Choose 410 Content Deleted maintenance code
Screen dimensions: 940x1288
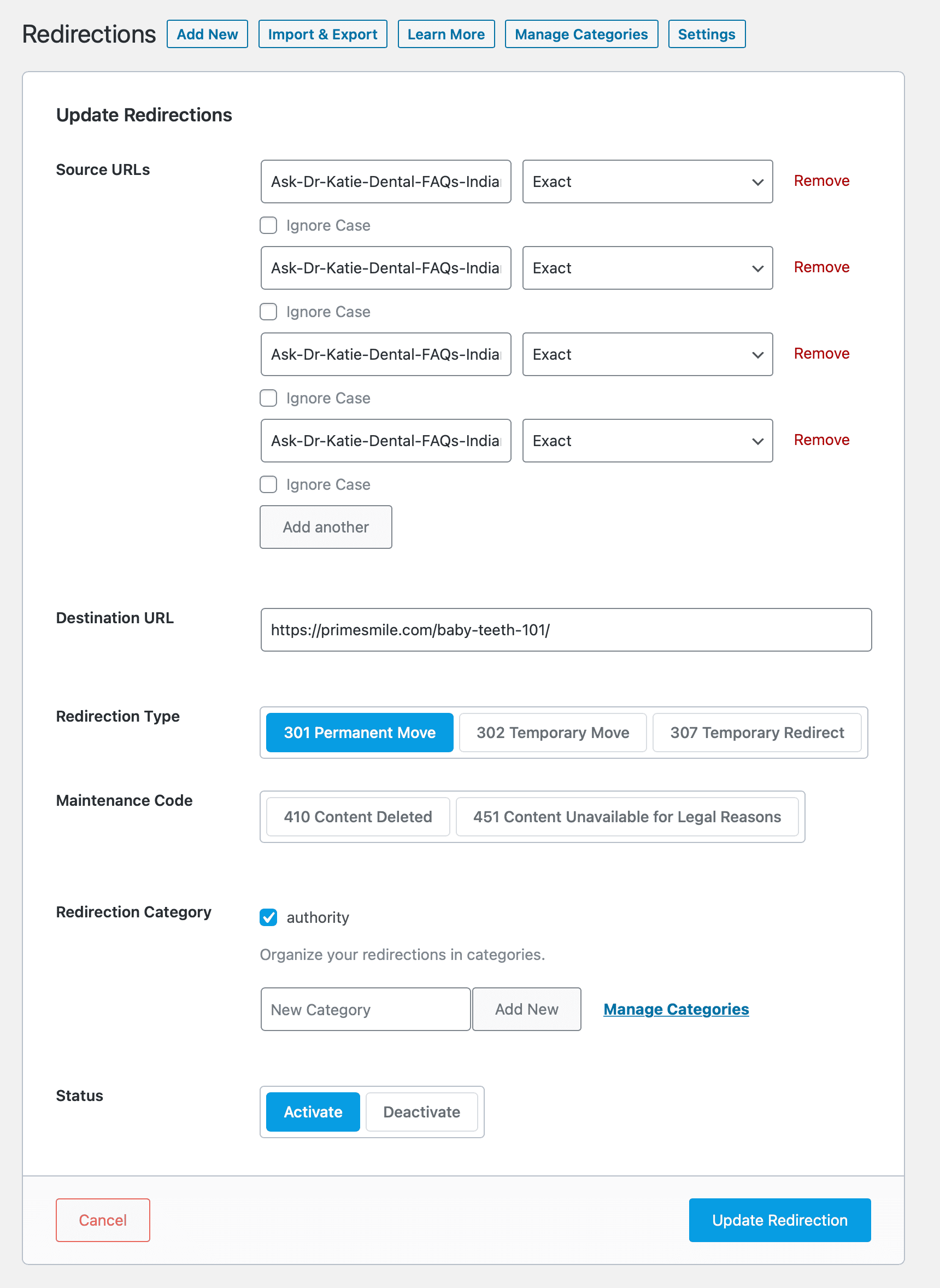click(x=357, y=817)
